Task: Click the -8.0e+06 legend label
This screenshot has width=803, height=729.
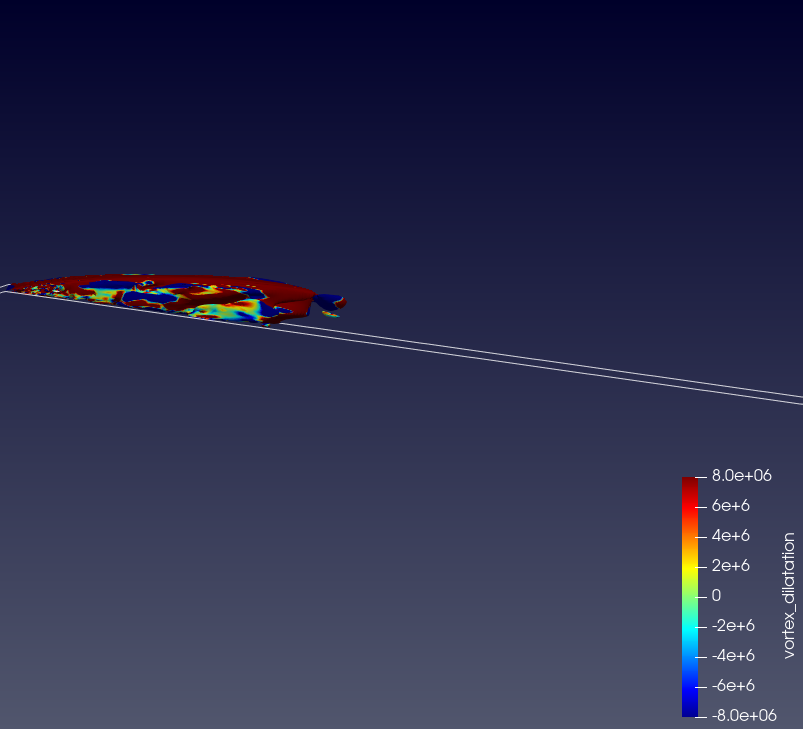Action: (744, 715)
